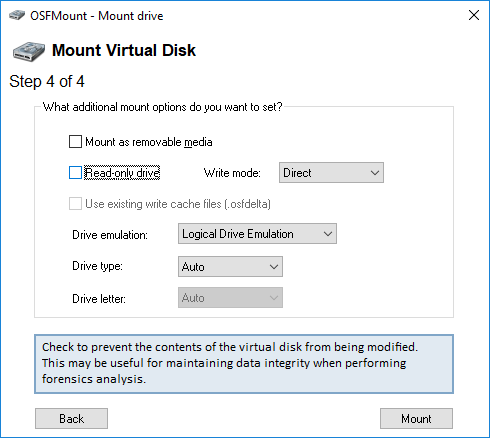Click the Mount as removable media label
Image resolution: width=490 pixels, height=438 pixels.
click(149, 142)
